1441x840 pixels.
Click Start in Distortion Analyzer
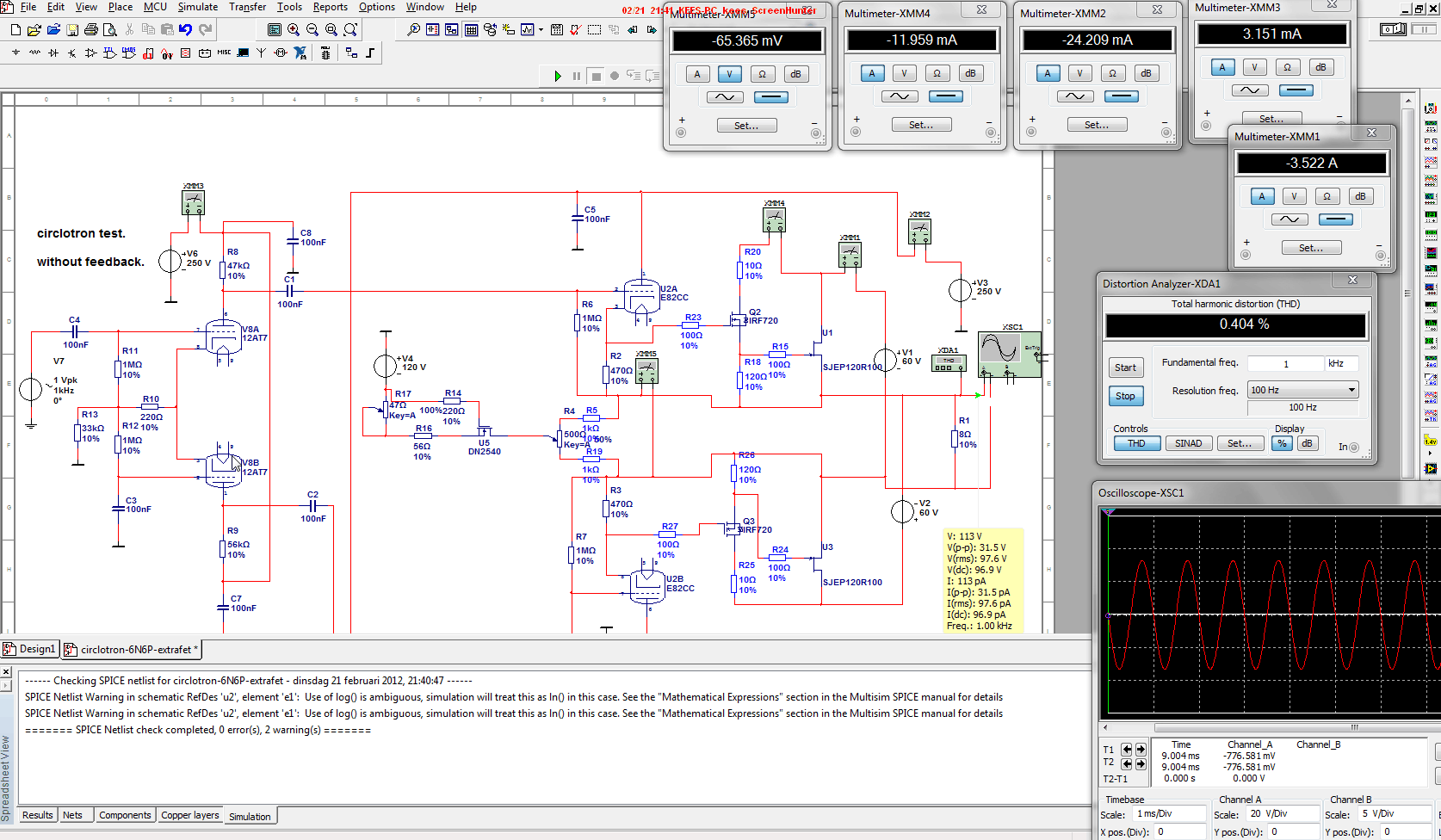[x=1125, y=367]
